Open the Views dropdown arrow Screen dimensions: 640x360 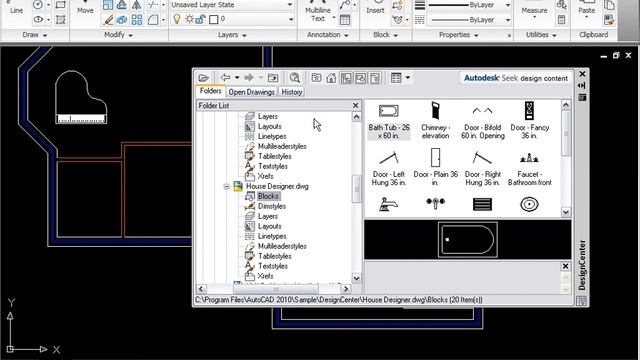click(x=407, y=78)
